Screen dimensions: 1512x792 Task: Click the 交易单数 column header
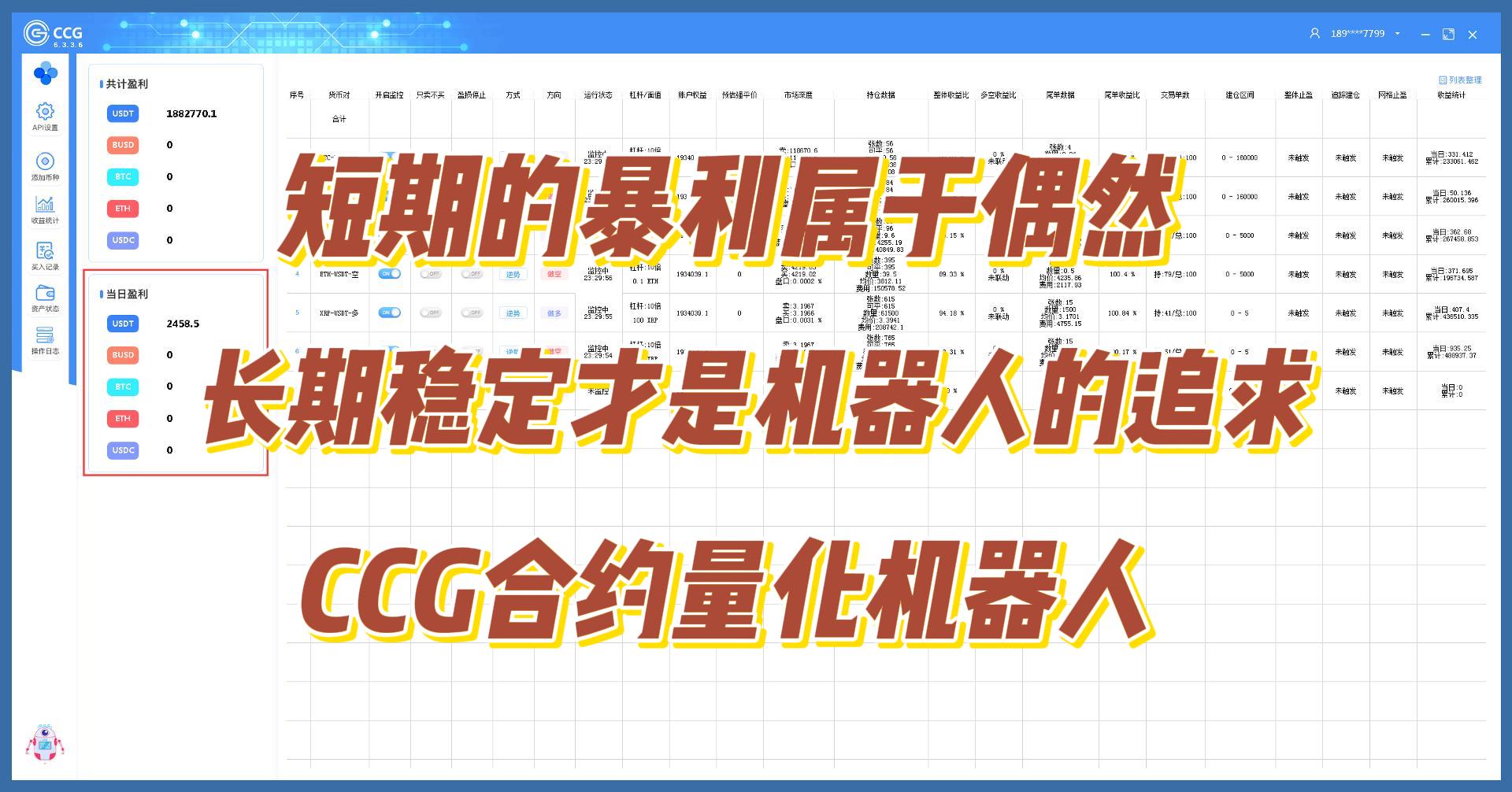pos(1175,94)
